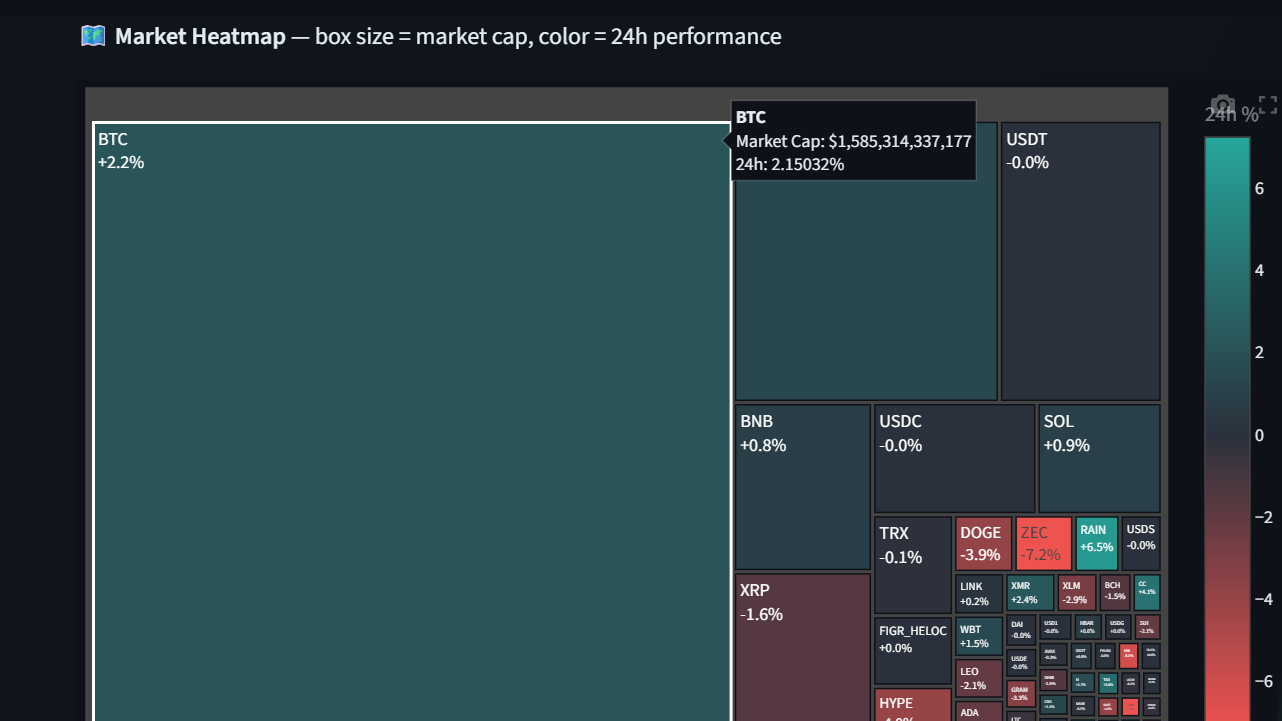Select the USDS tile
This screenshot has width=1282, height=721.
(x=1141, y=543)
